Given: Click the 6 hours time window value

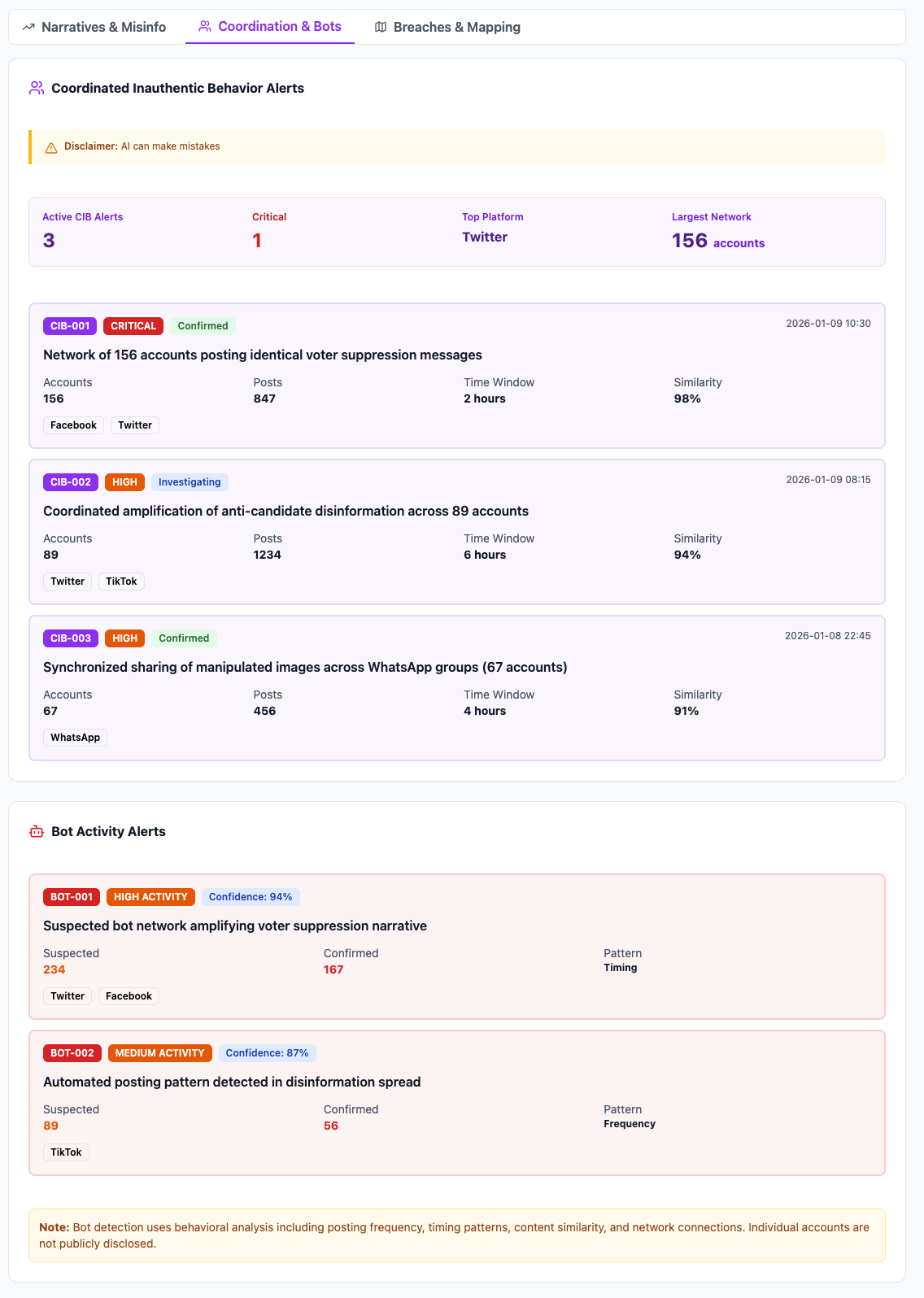Looking at the screenshot, I should click(485, 555).
